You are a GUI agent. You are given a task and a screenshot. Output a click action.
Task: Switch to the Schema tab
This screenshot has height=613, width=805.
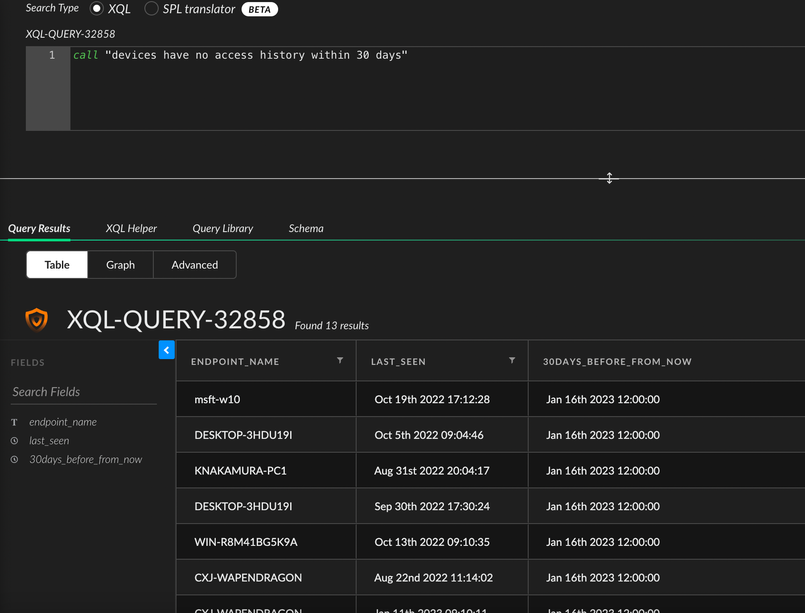pyautogui.click(x=306, y=228)
